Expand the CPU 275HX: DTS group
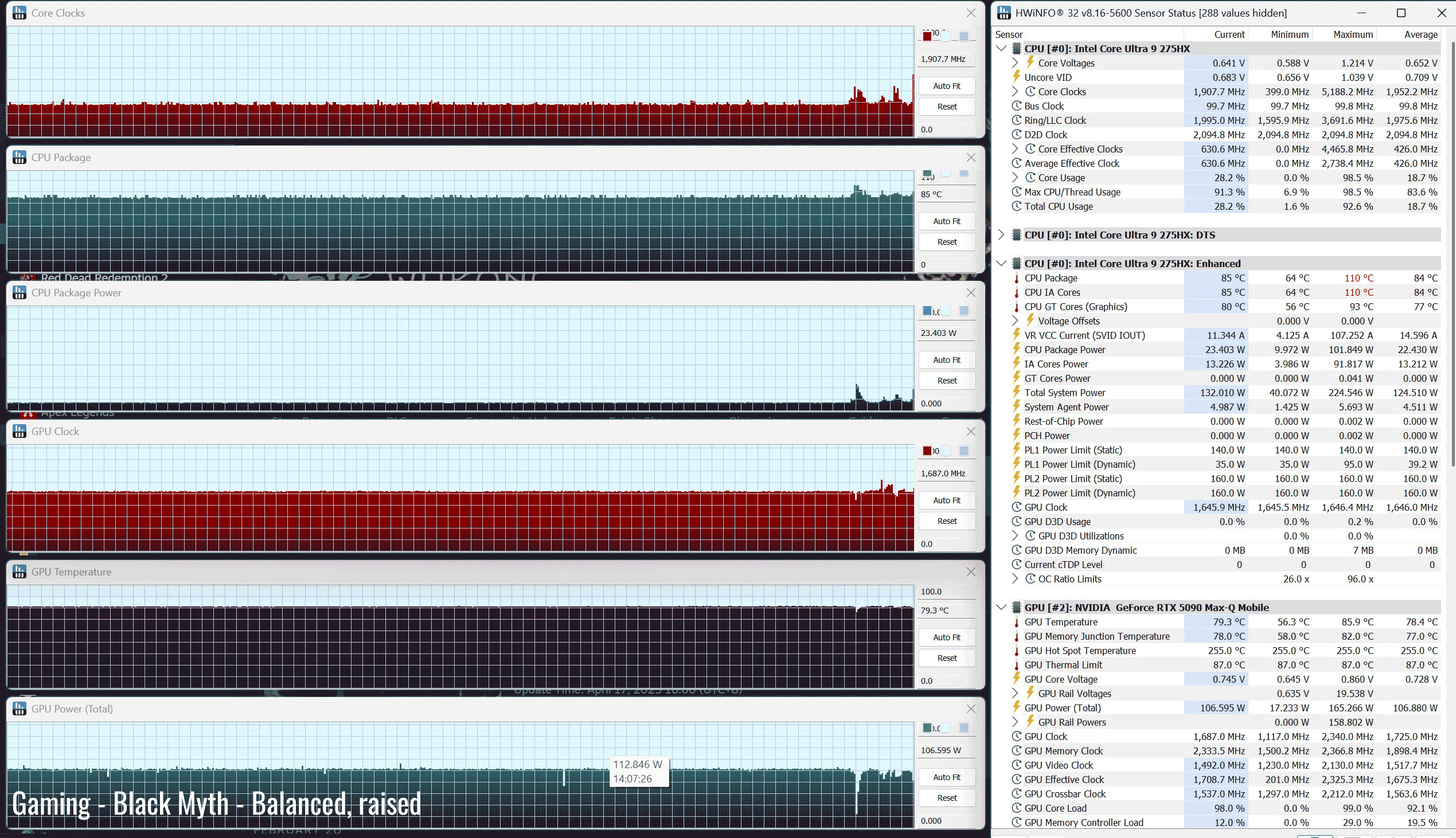 [1001, 235]
